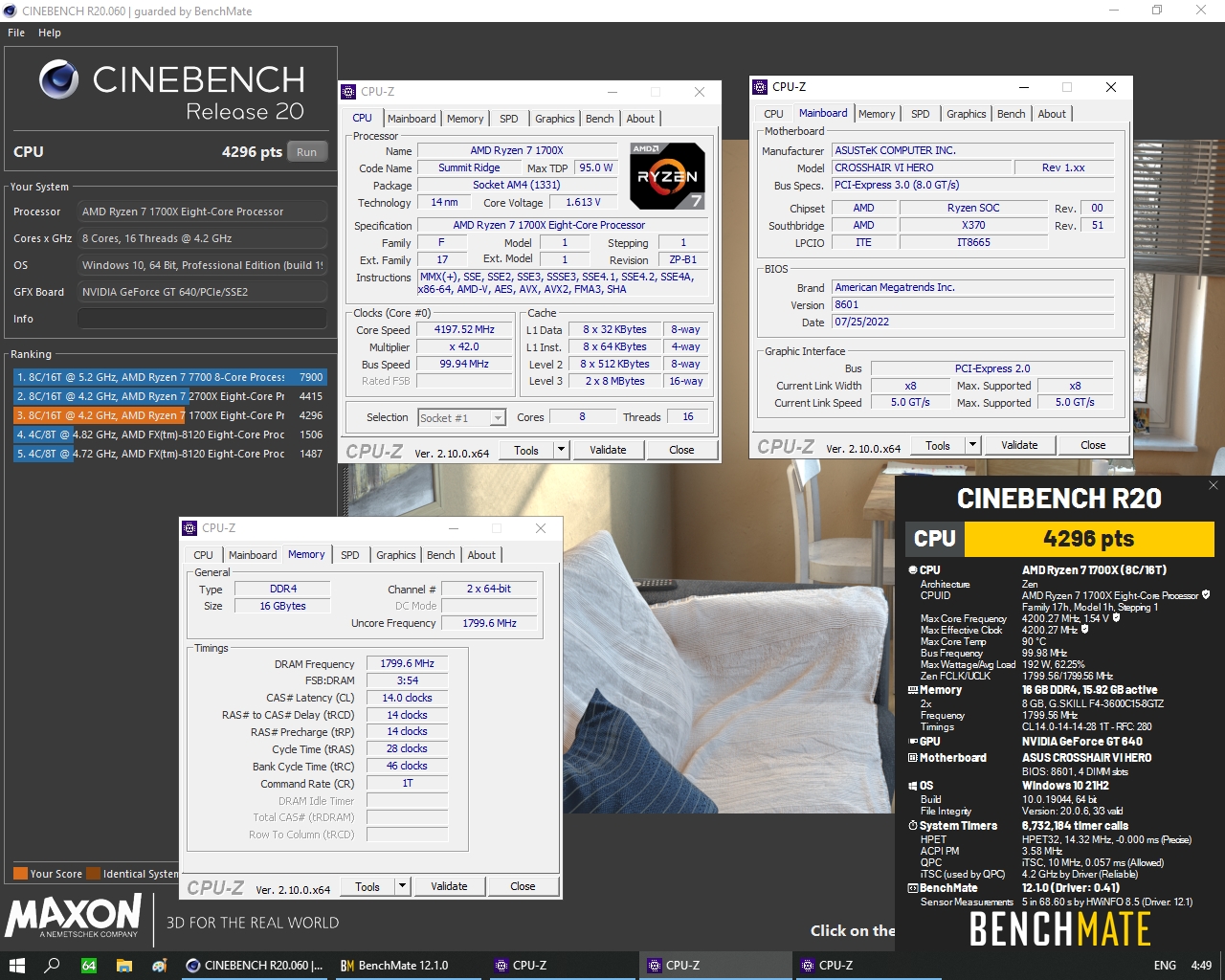Click the CPU-Z title icon in CPU tab window
Viewport: 1225px width, 980px height.
click(348, 92)
